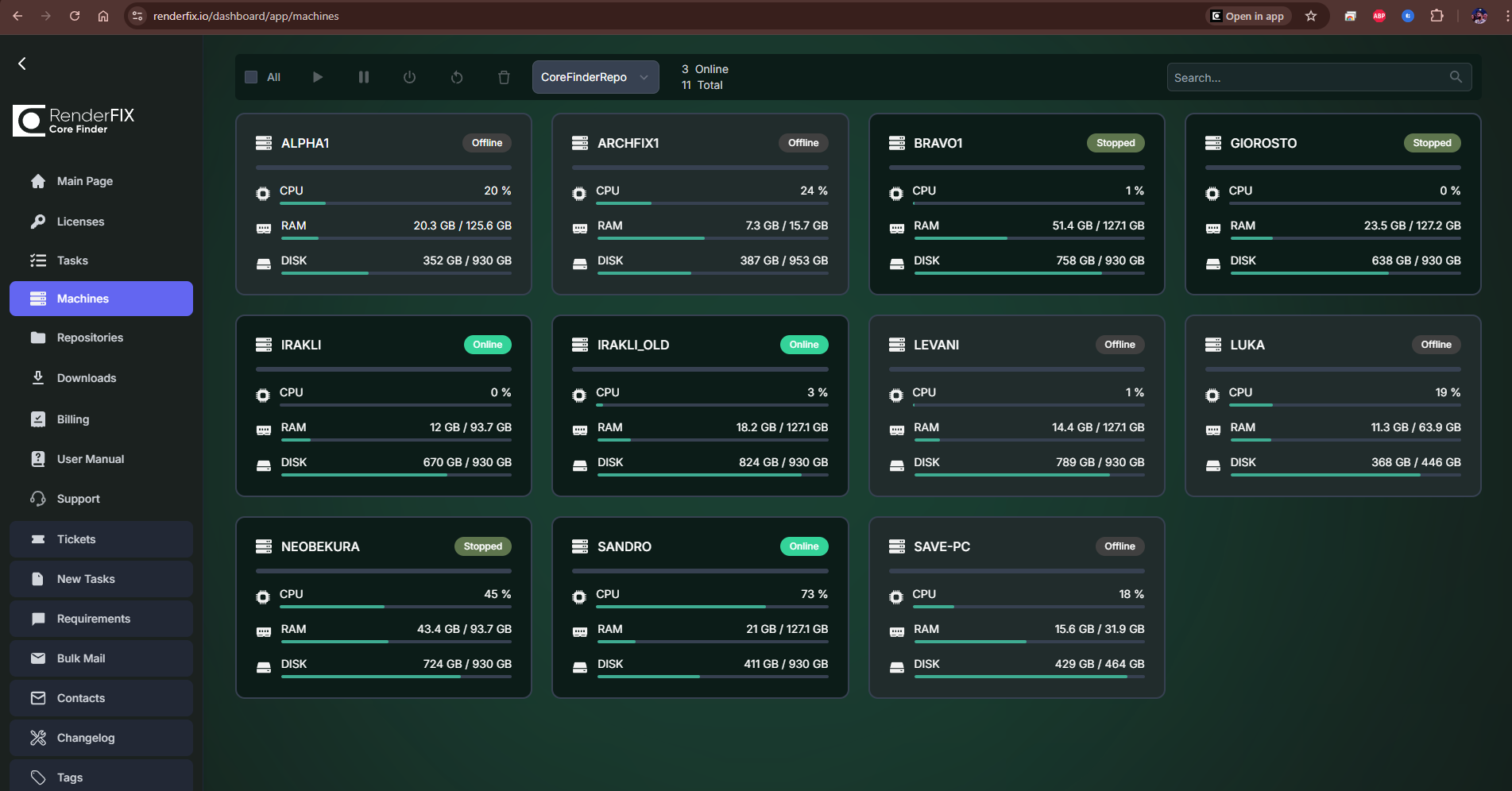The width and height of the screenshot is (1512, 791).
Task: Toggle the Stopped badge on NEOBEKURA
Action: [482, 546]
